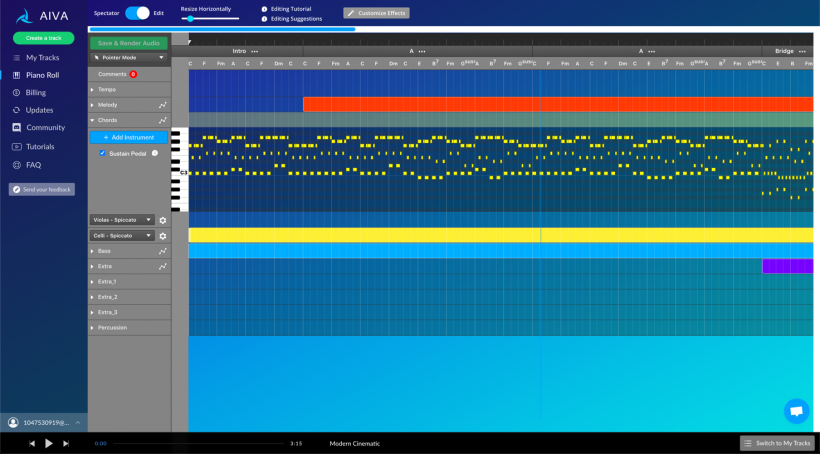Toggle Spectator/Edit mode switch

138,13
